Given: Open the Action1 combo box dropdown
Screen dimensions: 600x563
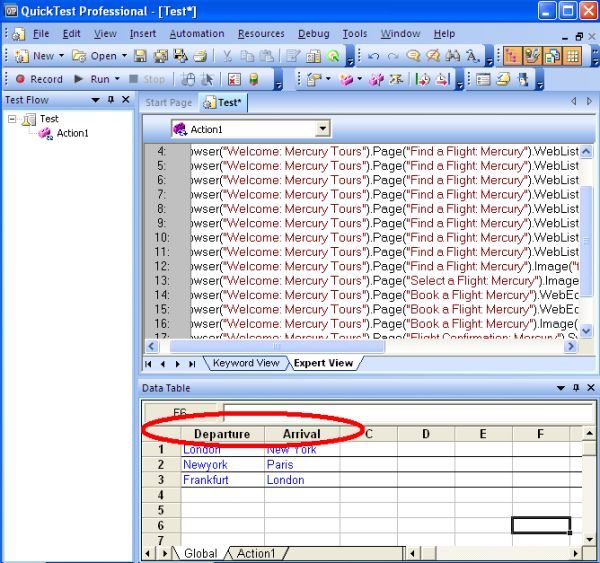Looking at the screenshot, I should click(323, 129).
